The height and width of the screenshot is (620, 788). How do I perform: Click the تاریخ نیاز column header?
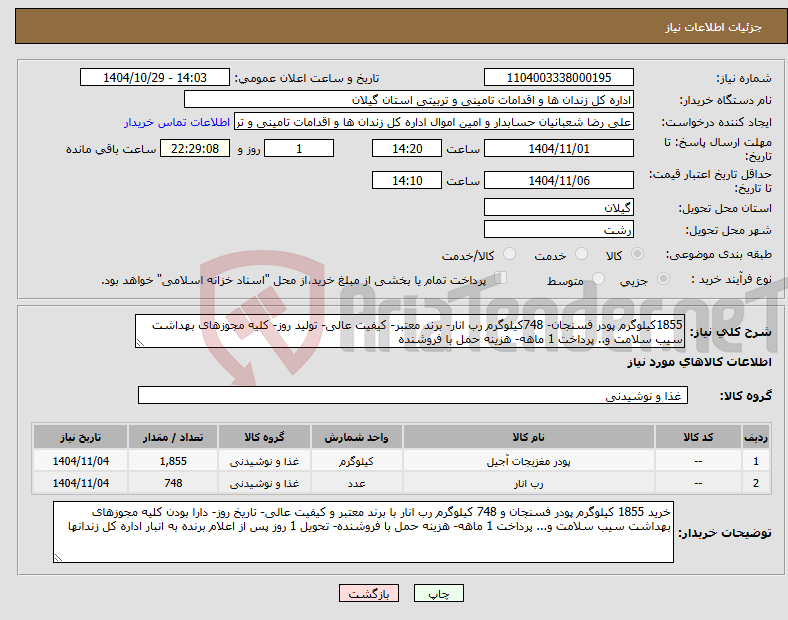(80, 437)
